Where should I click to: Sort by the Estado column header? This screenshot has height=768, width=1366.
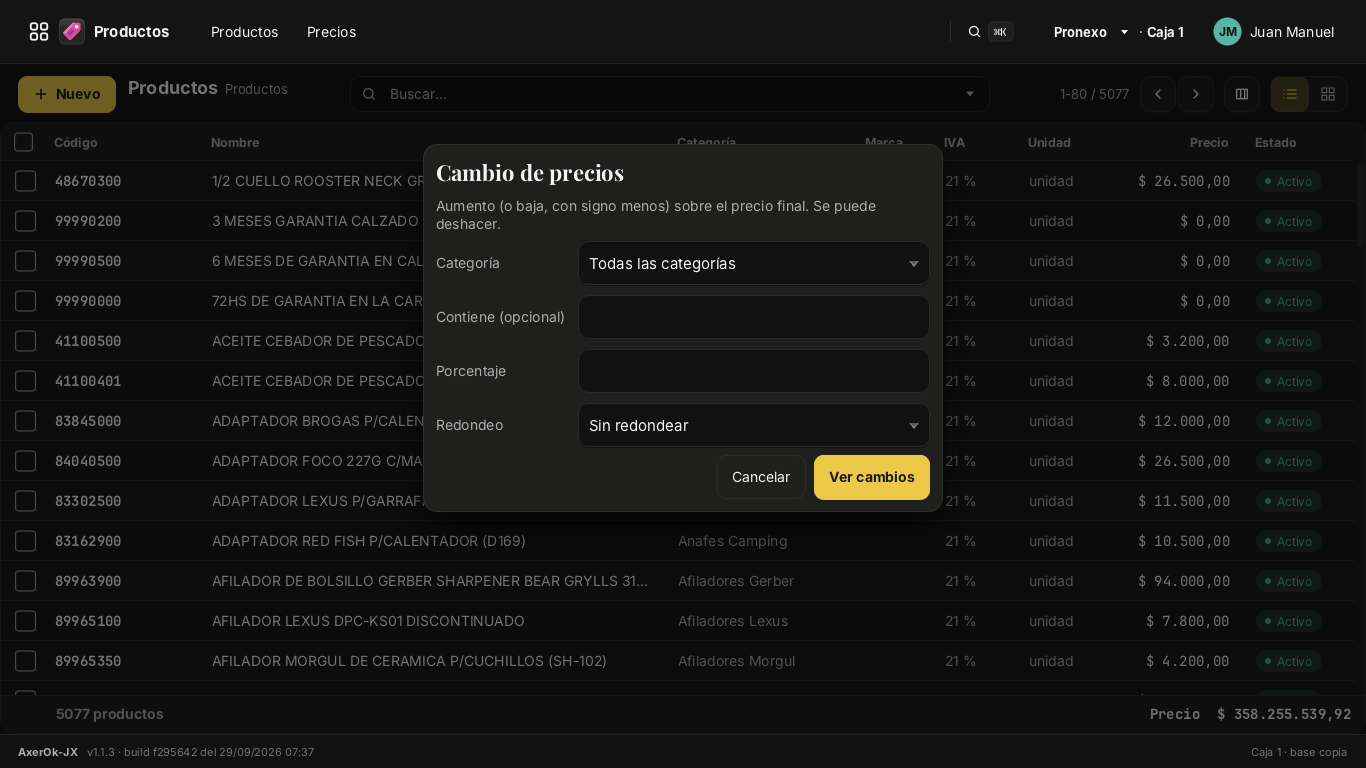click(x=1276, y=143)
